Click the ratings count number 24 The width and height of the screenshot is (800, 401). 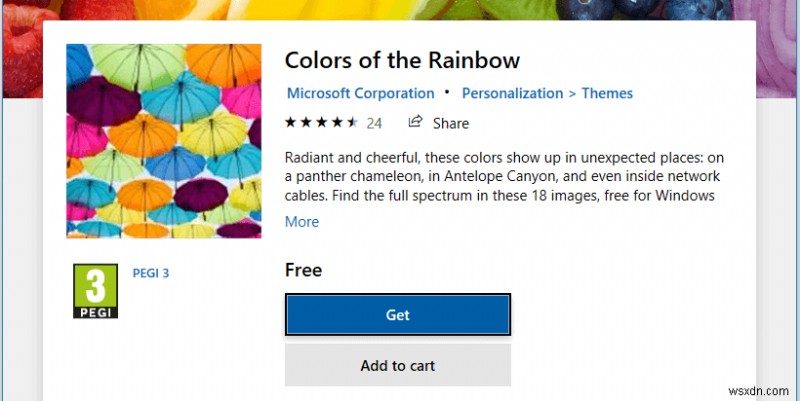[374, 124]
